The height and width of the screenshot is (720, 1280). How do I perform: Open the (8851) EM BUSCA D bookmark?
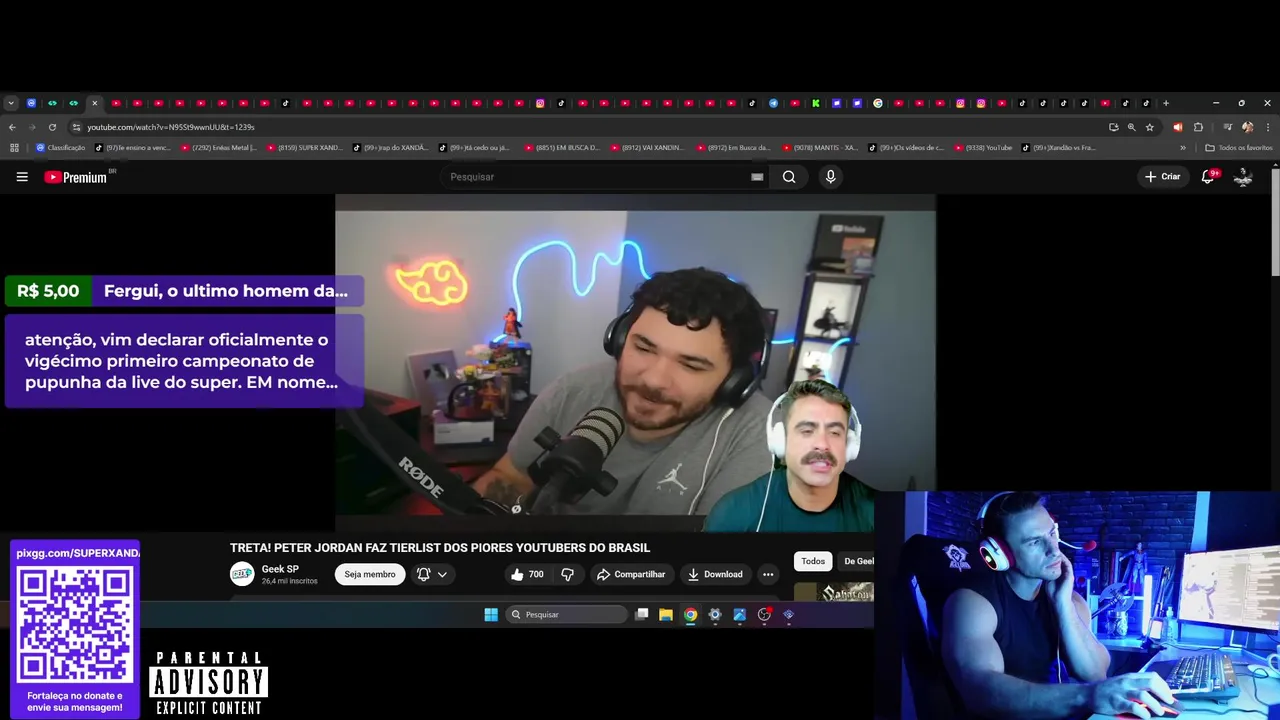pos(563,148)
